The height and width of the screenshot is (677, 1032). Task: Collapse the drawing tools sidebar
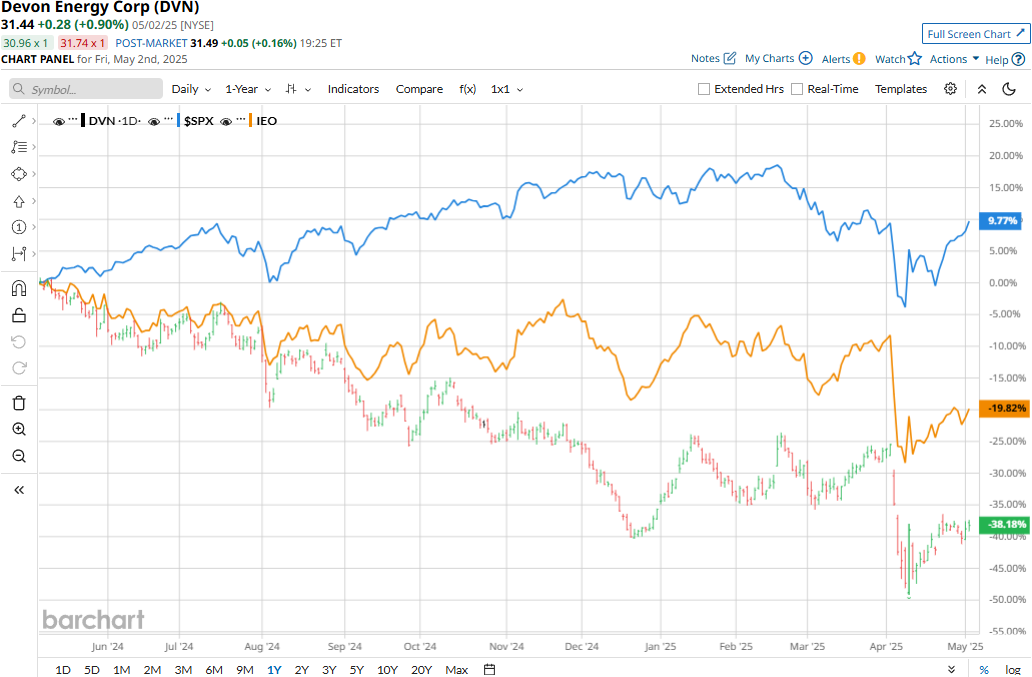point(18,490)
